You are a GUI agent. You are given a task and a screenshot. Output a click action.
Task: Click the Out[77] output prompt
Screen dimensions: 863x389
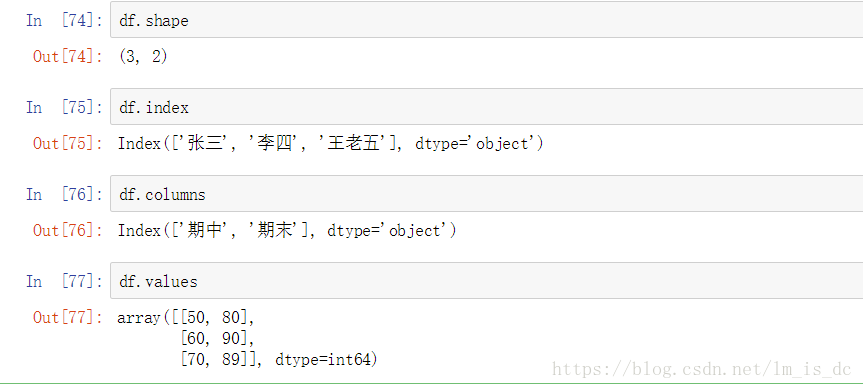pyautogui.click(x=67, y=317)
